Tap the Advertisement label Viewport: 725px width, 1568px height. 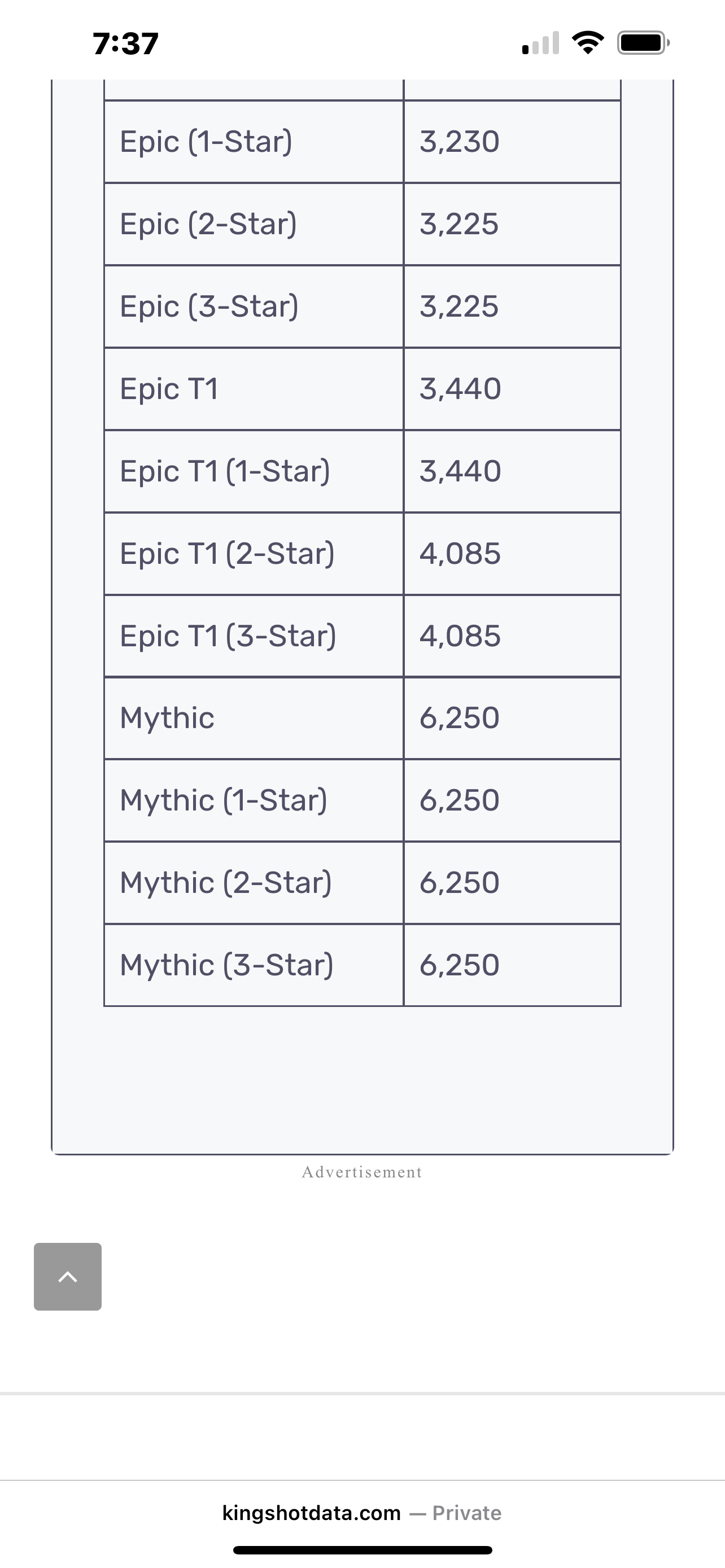point(362,1172)
